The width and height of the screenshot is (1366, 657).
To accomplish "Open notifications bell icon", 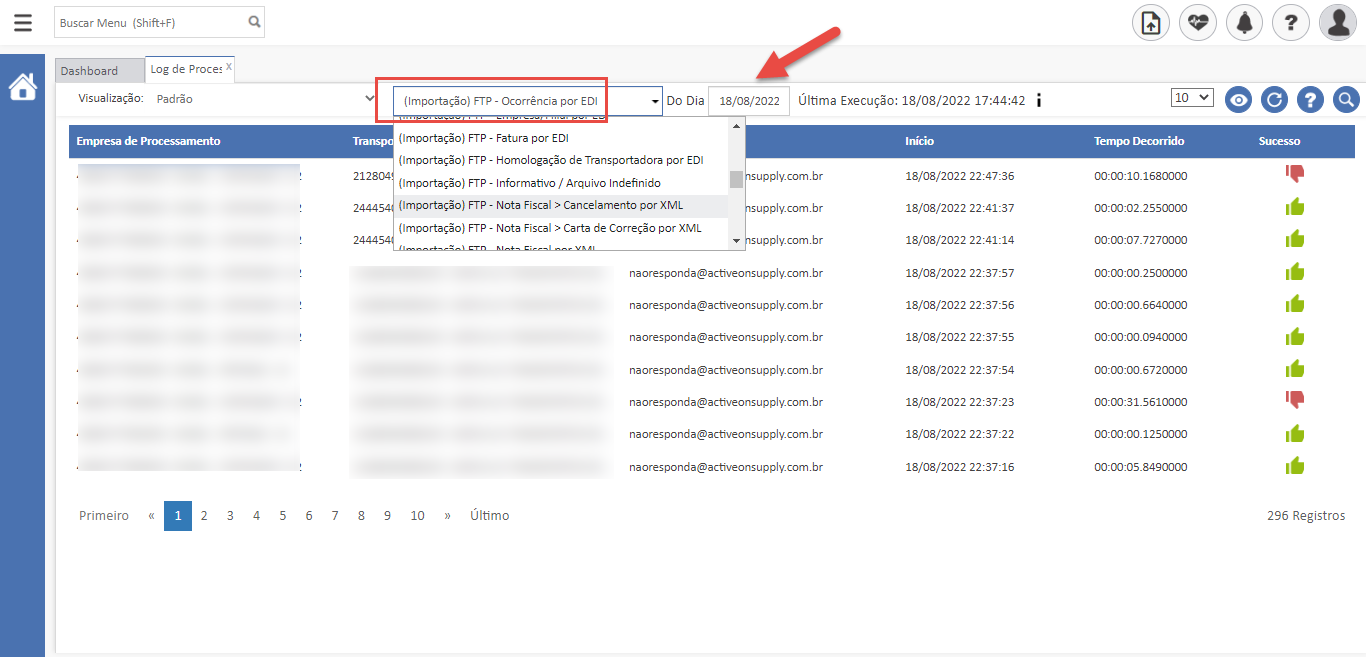I will coord(1244,22).
